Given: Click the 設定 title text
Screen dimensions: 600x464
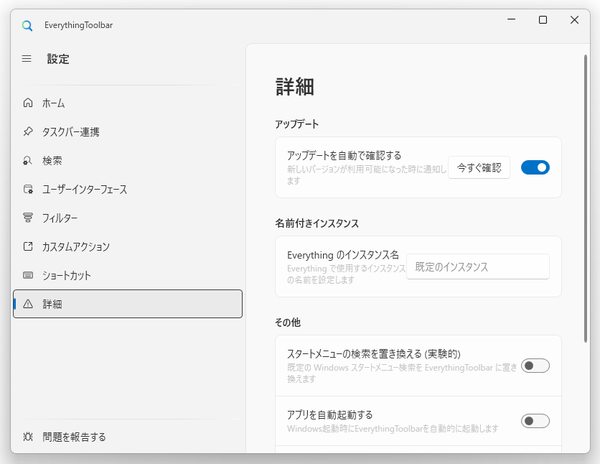Looking at the screenshot, I should tap(58, 59).
